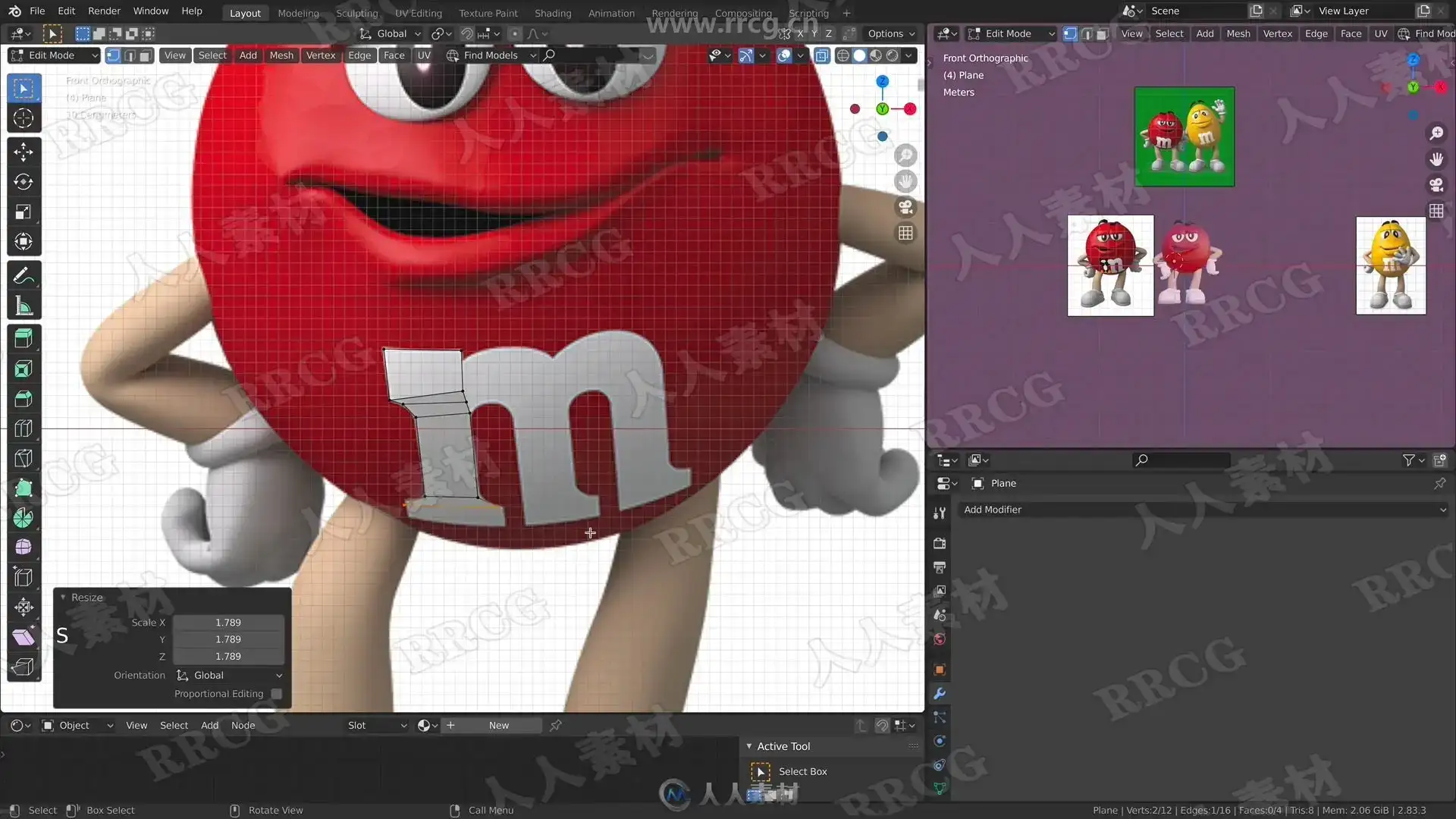Screen dimensions: 1456x819
Task: Expand the Orientation Global dropdown
Action: pyautogui.click(x=228, y=675)
